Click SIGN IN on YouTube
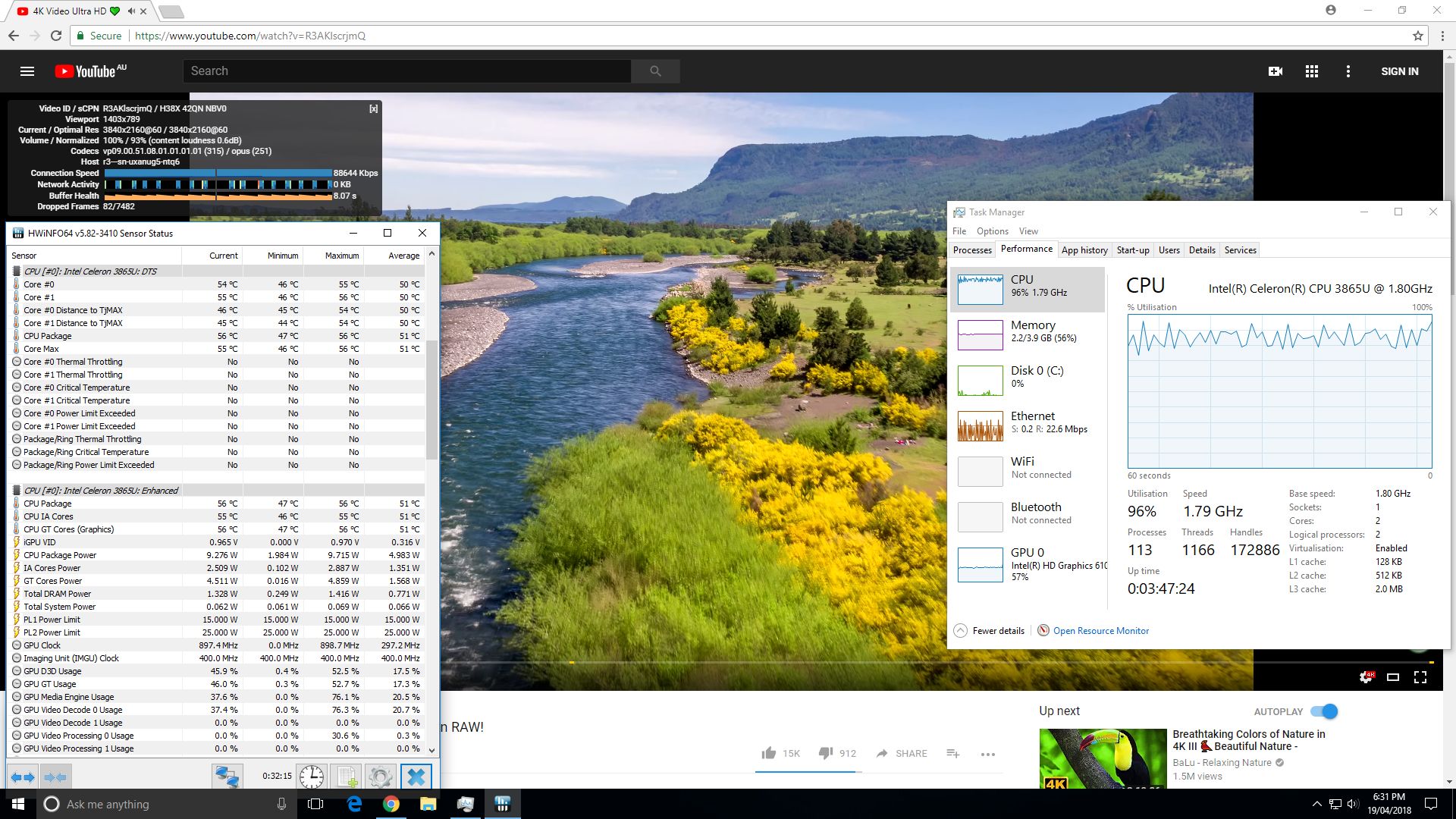 pos(1399,71)
